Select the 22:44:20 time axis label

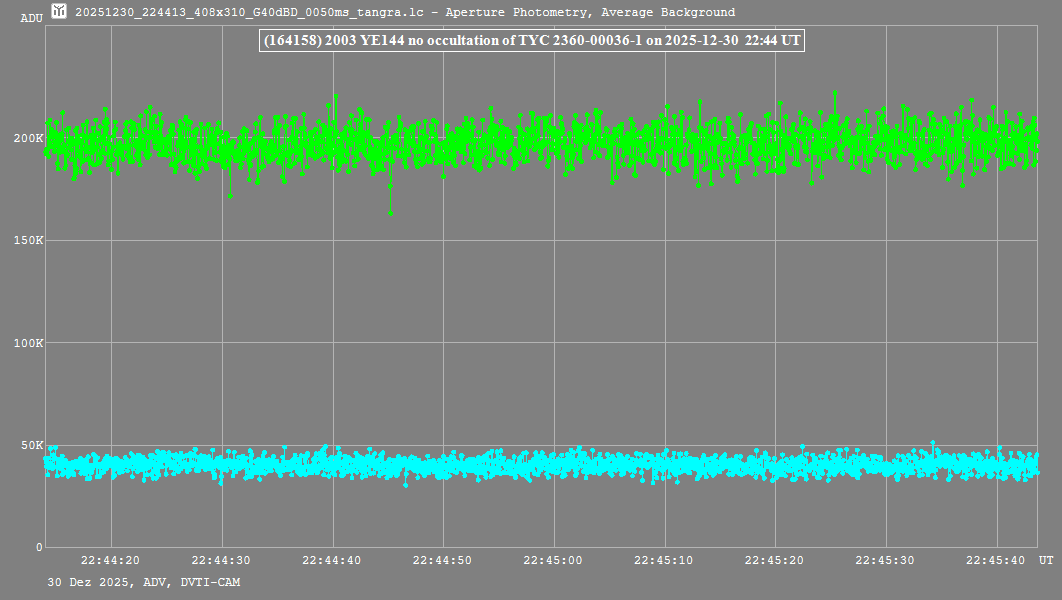coord(111,561)
